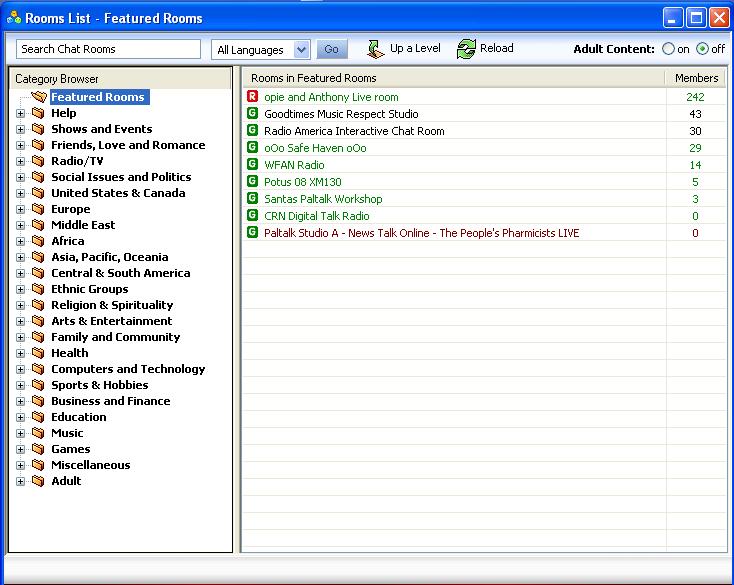Select Computers and Technology category
The width and height of the screenshot is (734, 585).
128,369
